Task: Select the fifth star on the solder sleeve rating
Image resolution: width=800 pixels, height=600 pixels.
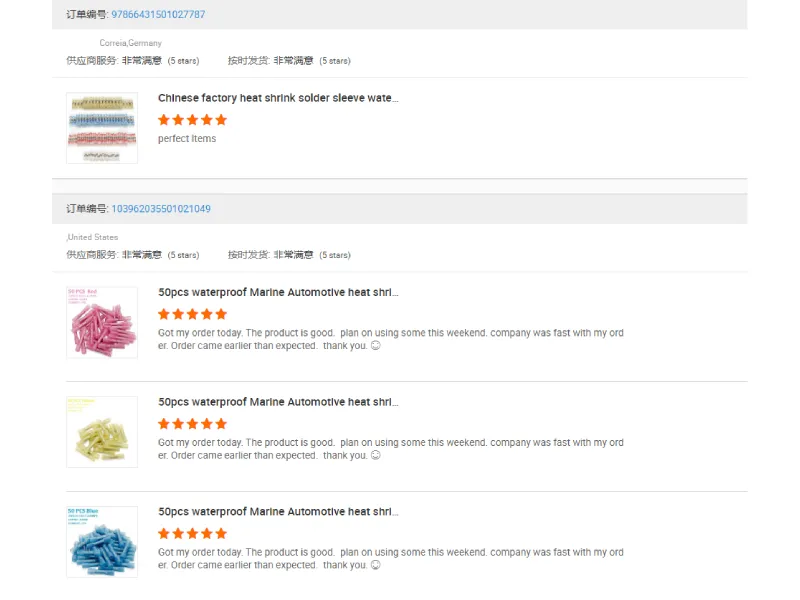Action: (x=220, y=119)
